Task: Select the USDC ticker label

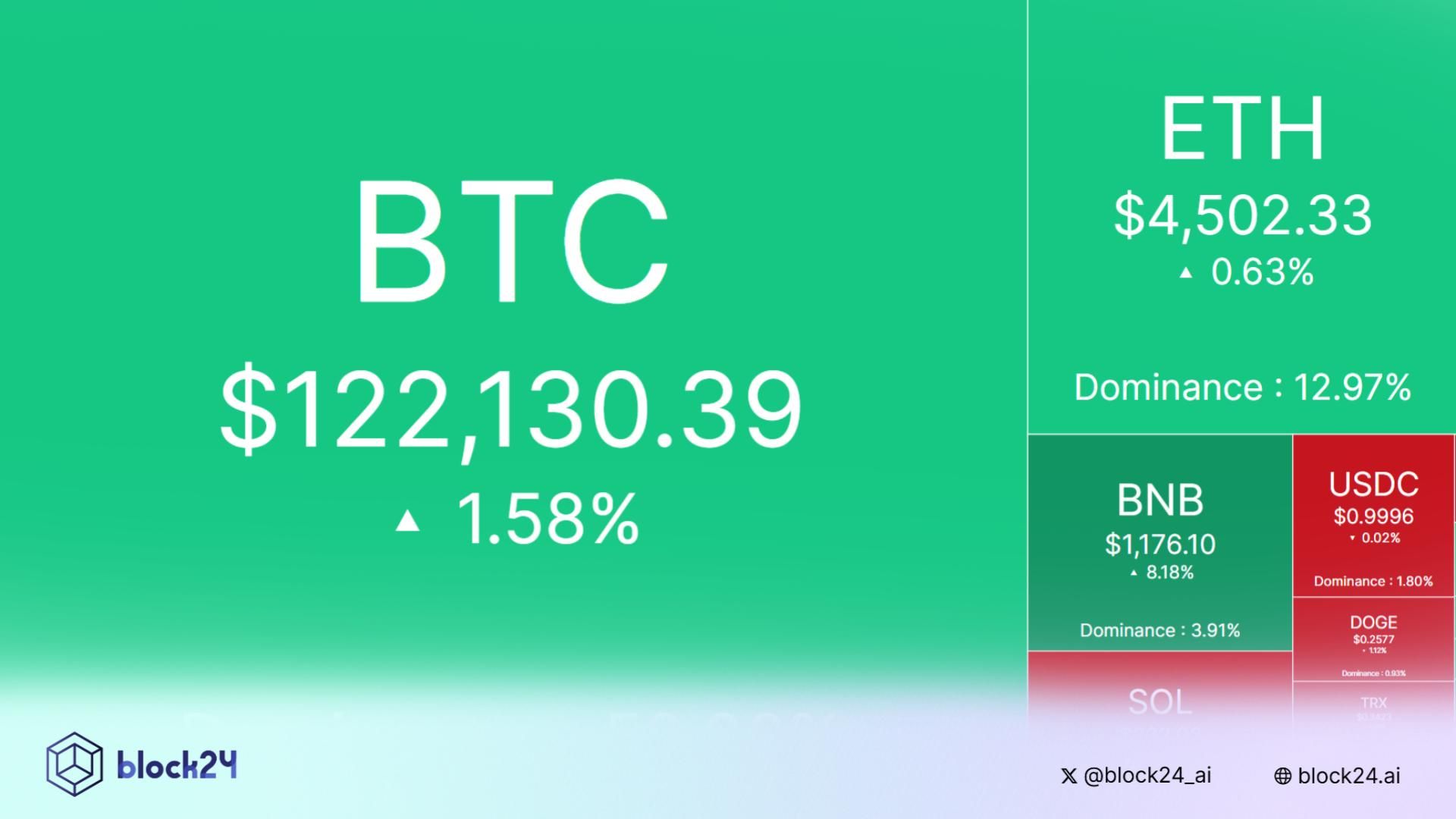Action: point(1373,485)
